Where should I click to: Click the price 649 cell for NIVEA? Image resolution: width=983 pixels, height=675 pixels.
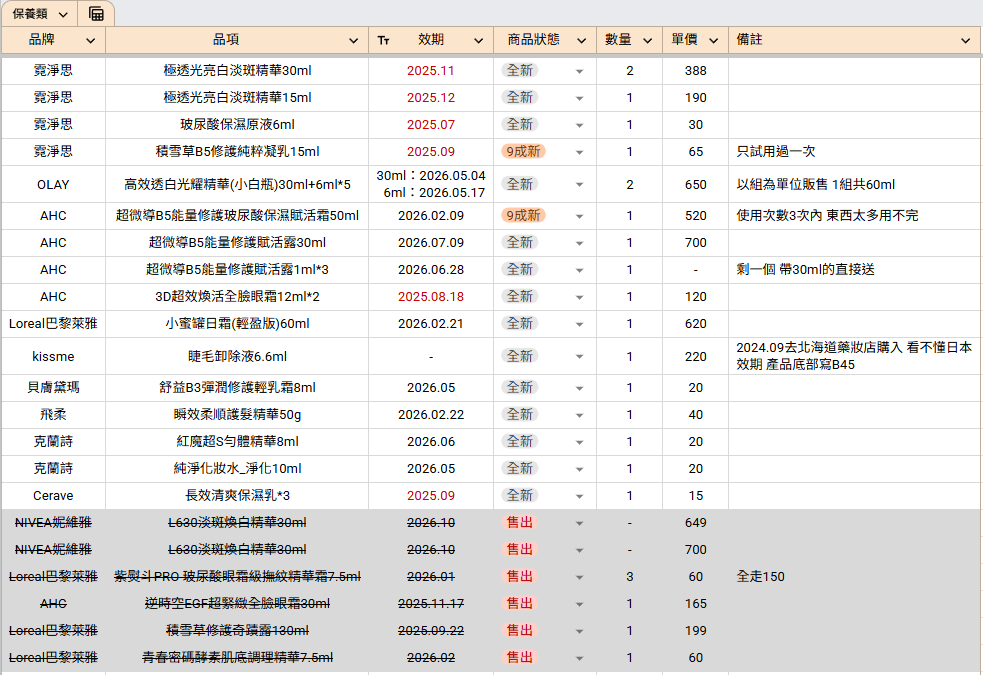(x=695, y=523)
